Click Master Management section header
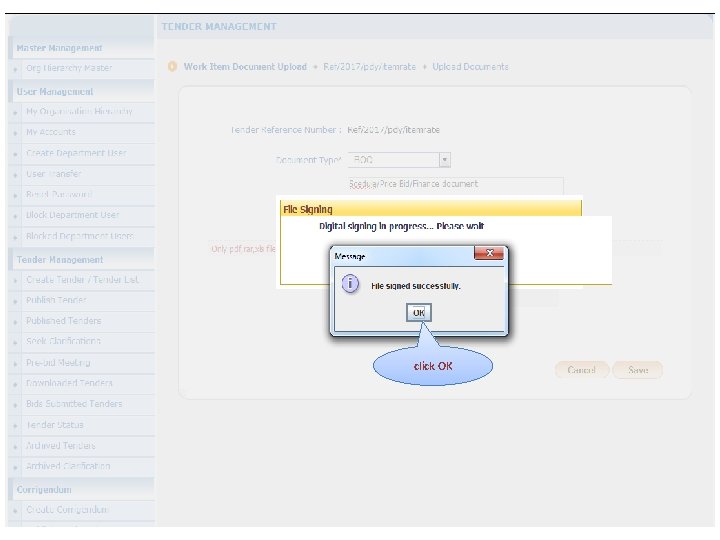 pos(59,48)
